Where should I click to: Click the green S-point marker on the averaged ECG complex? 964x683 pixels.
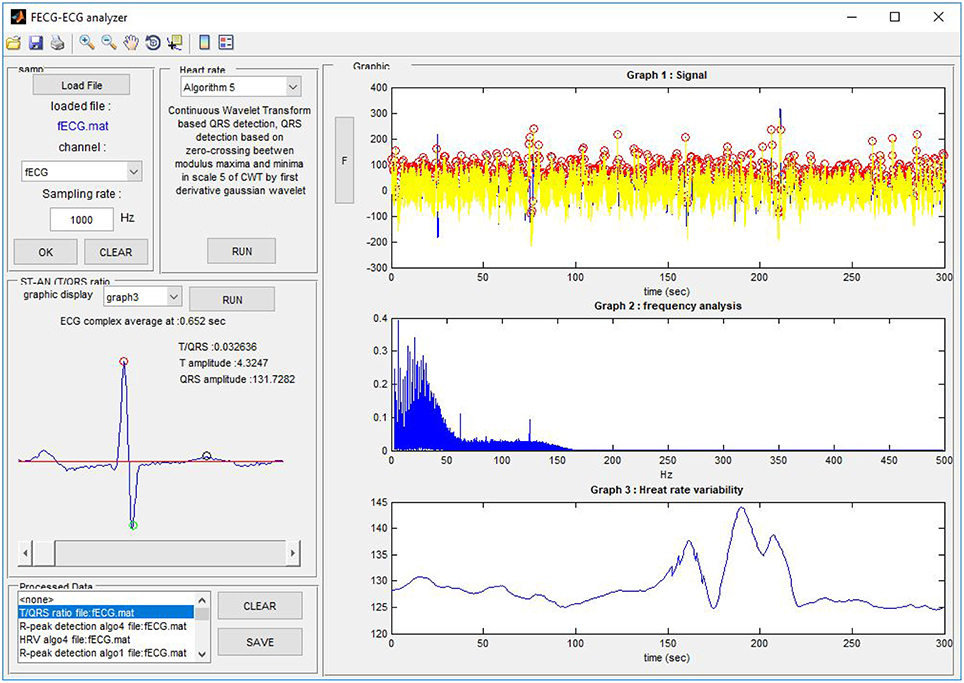coord(133,525)
